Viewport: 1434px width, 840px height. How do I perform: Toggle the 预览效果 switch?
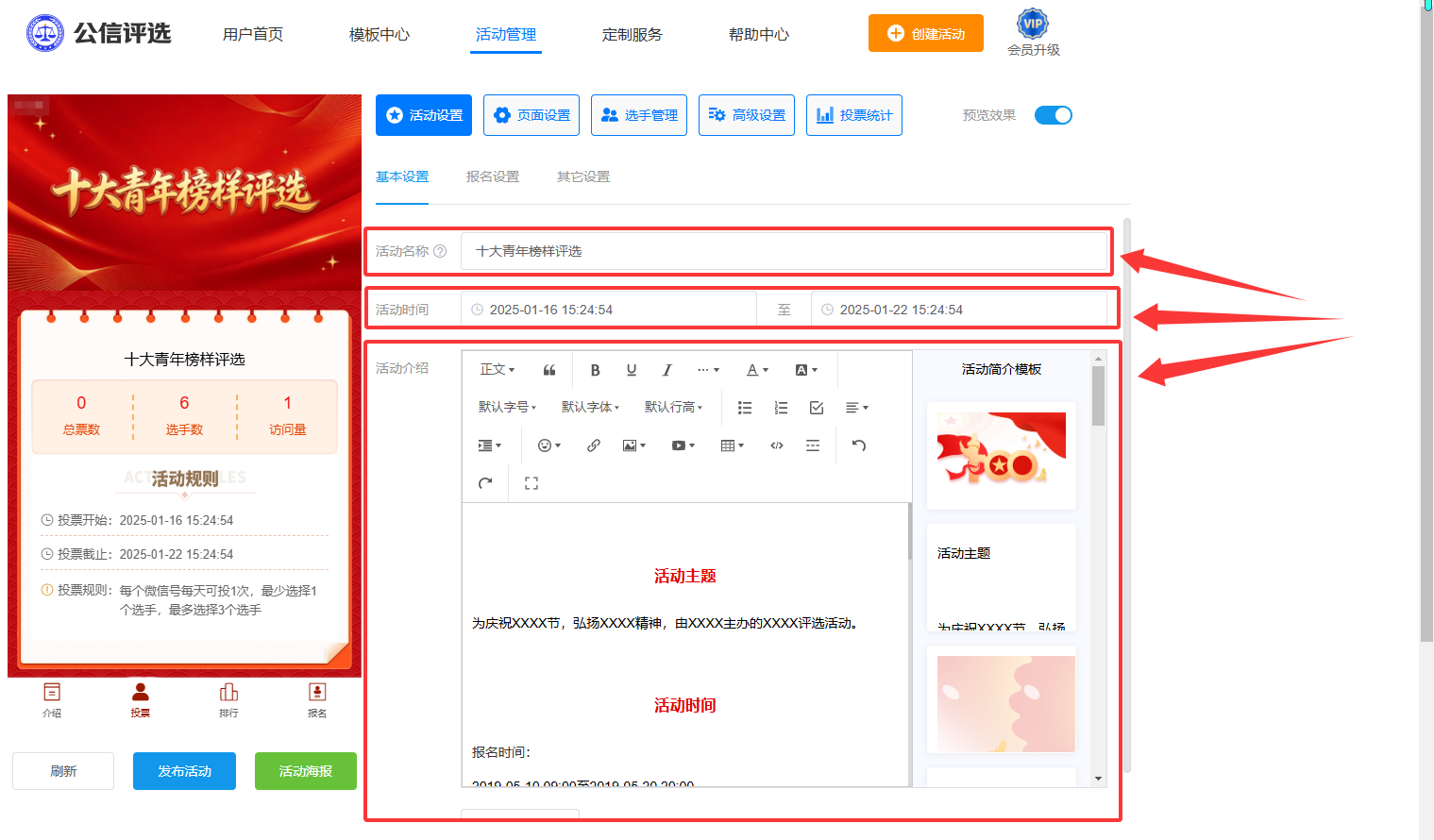click(x=1054, y=115)
